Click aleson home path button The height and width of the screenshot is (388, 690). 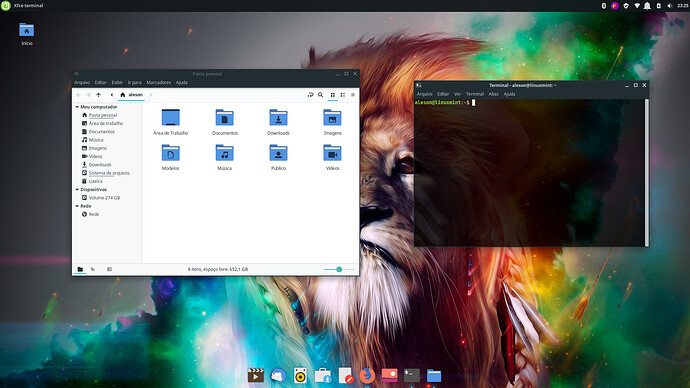pyautogui.click(x=132, y=95)
